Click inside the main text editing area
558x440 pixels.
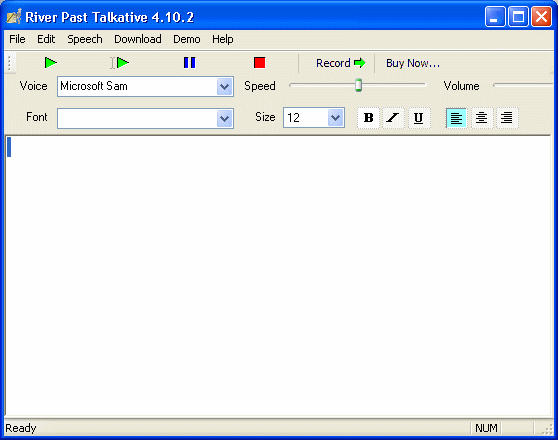click(x=278, y=276)
